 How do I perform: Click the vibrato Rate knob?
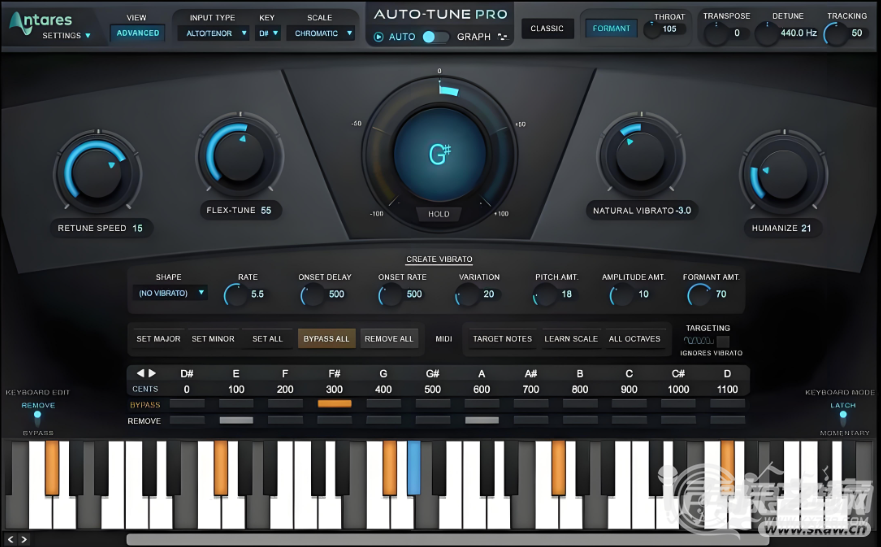click(x=235, y=295)
